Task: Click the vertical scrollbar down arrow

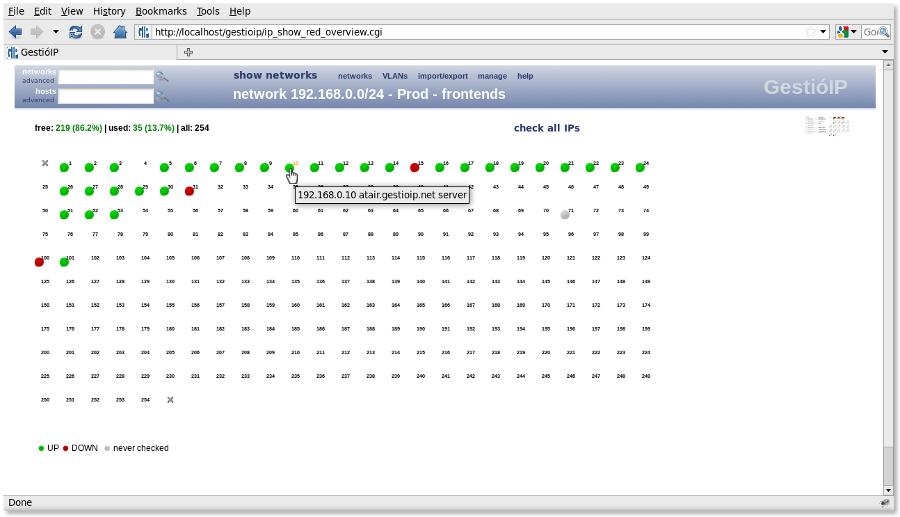Action: click(889, 490)
